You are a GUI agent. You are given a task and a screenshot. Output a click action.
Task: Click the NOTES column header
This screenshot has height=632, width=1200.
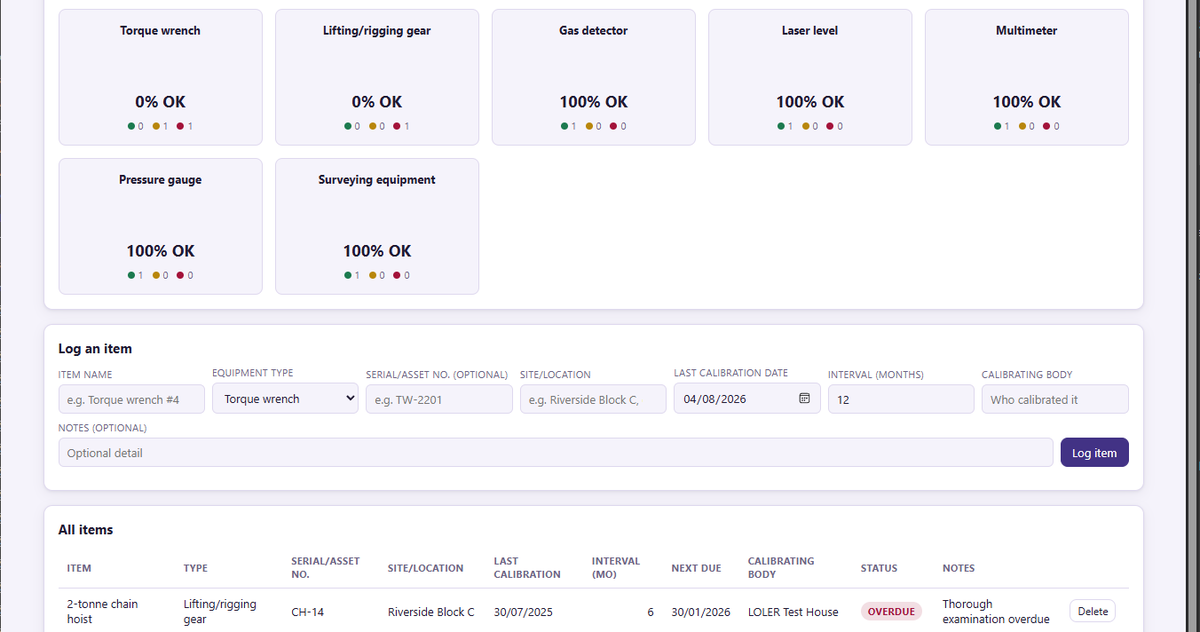click(958, 568)
